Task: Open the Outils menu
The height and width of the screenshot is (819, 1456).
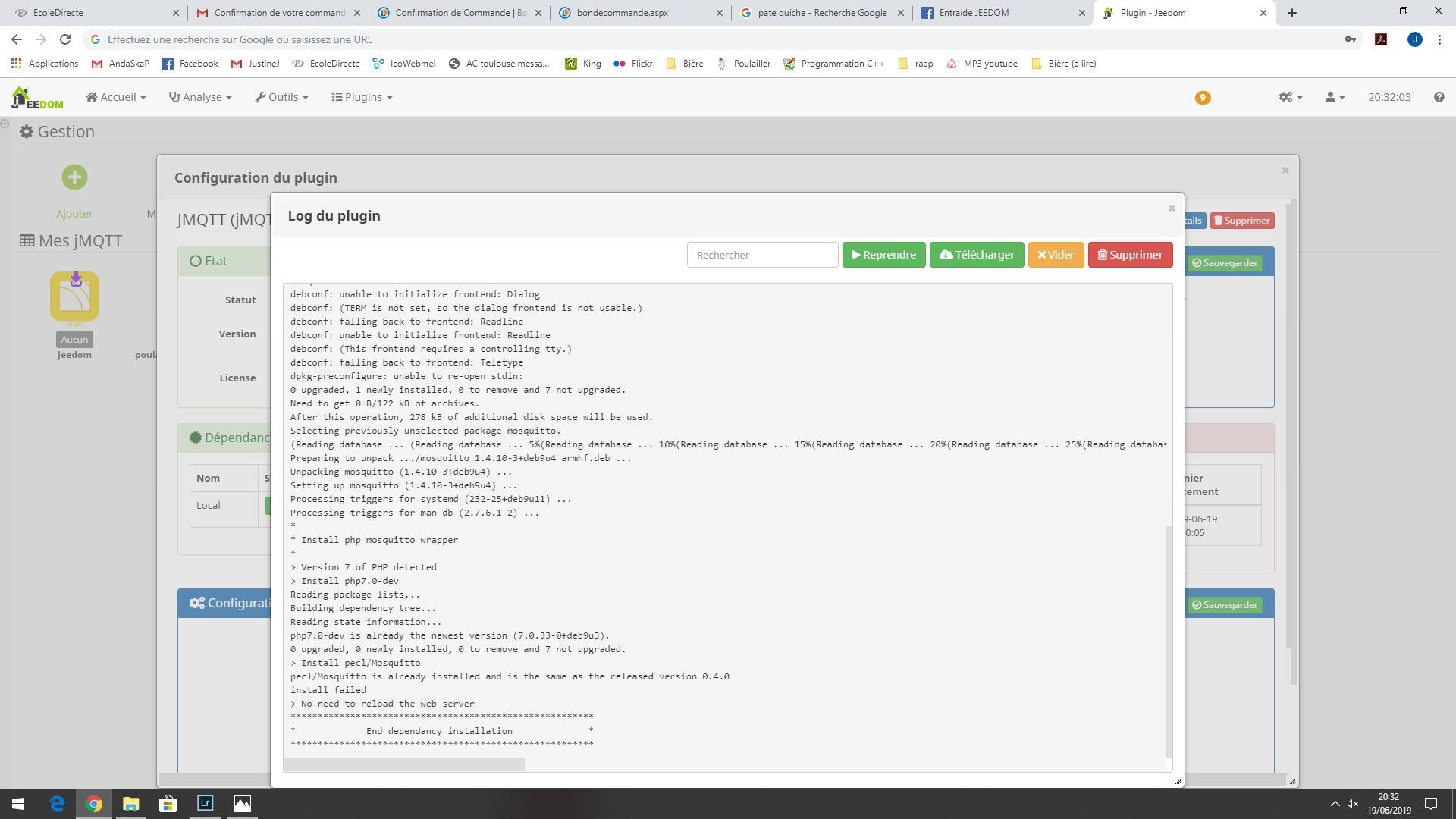Action: click(281, 97)
